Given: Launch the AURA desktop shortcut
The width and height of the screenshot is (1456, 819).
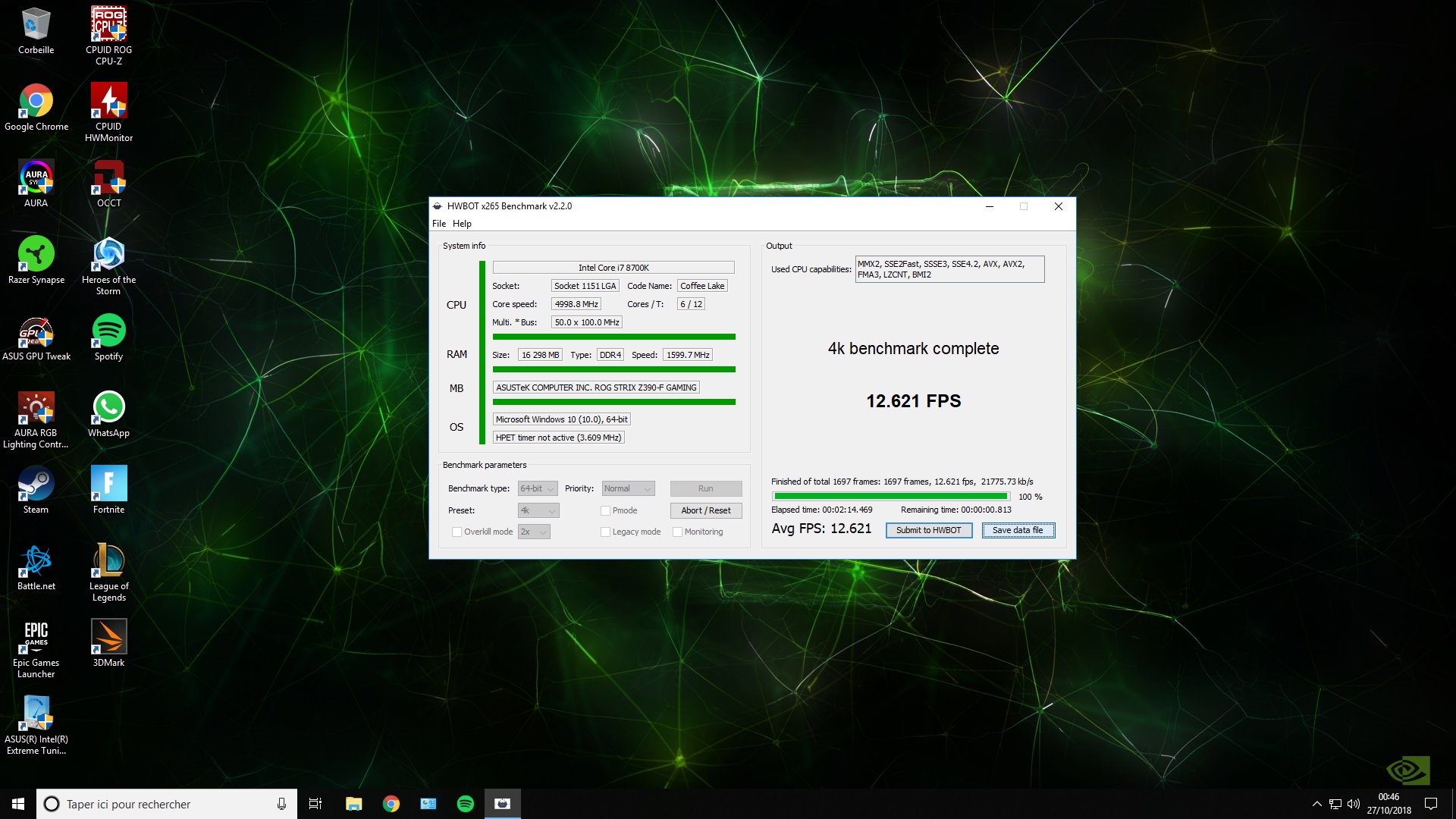Looking at the screenshot, I should tap(36, 184).
